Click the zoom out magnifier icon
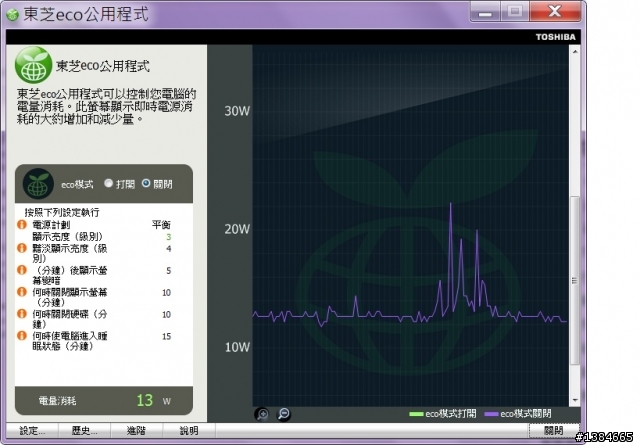 tap(284, 414)
